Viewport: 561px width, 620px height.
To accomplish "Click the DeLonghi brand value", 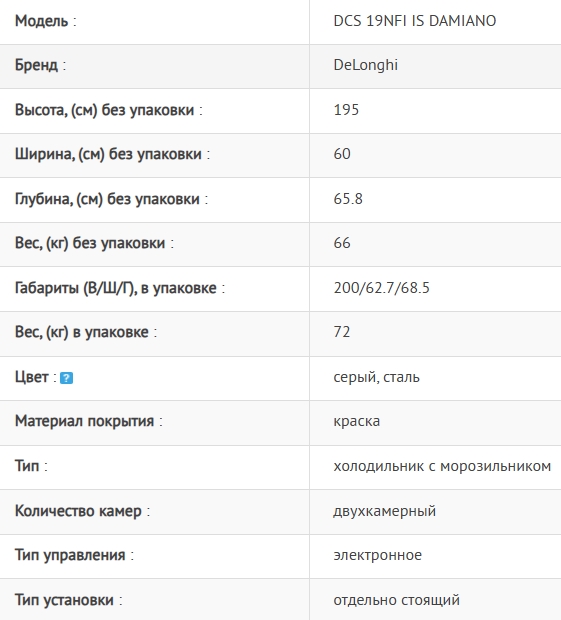I will click(x=366, y=65).
